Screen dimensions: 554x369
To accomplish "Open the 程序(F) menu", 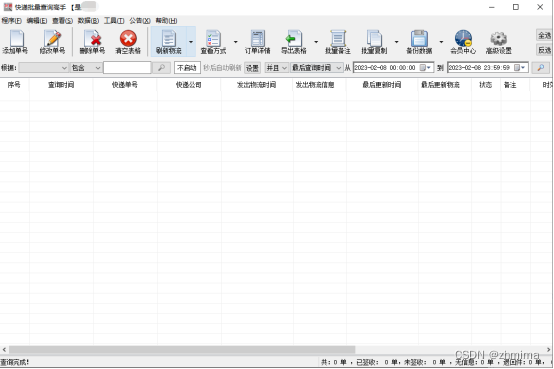I will [x=11, y=21].
